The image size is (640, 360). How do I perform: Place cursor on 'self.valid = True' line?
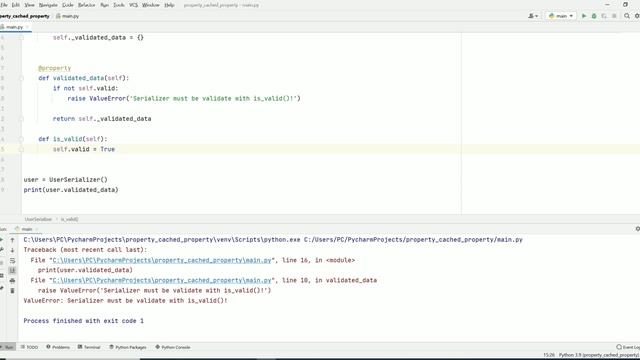click(x=84, y=149)
